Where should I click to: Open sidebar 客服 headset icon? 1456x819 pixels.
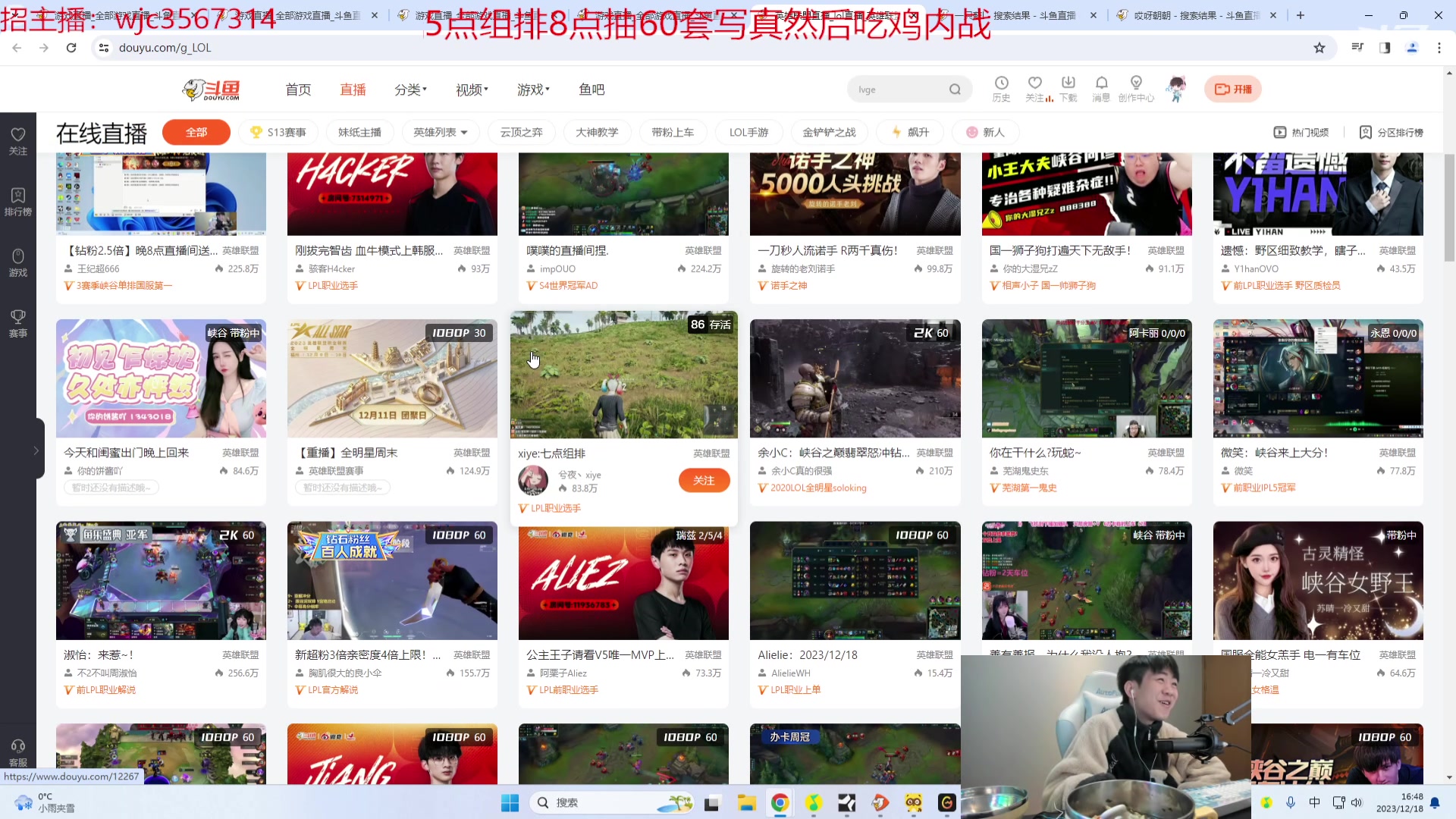pos(18,752)
